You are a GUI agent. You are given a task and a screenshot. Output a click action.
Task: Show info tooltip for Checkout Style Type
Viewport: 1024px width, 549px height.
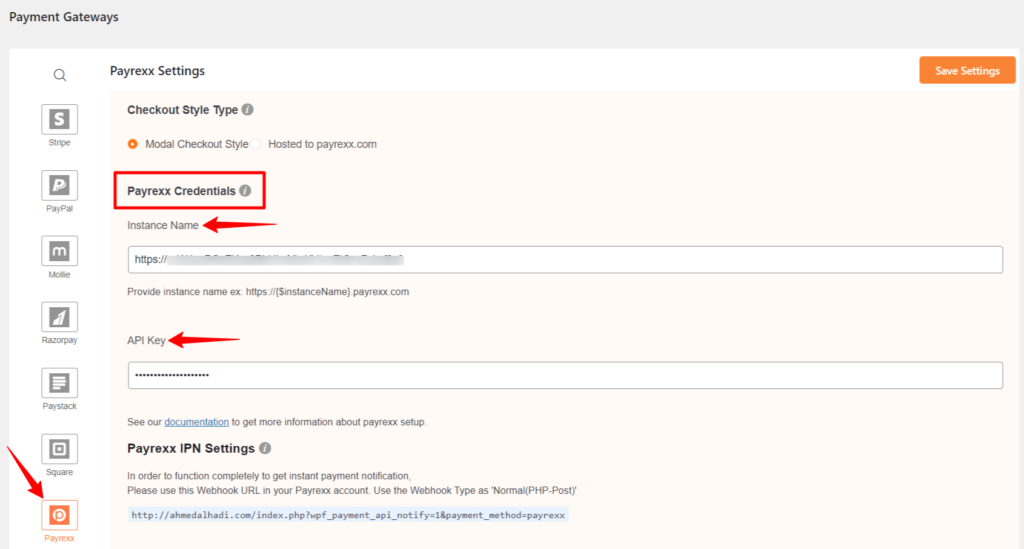tap(248, 110)
